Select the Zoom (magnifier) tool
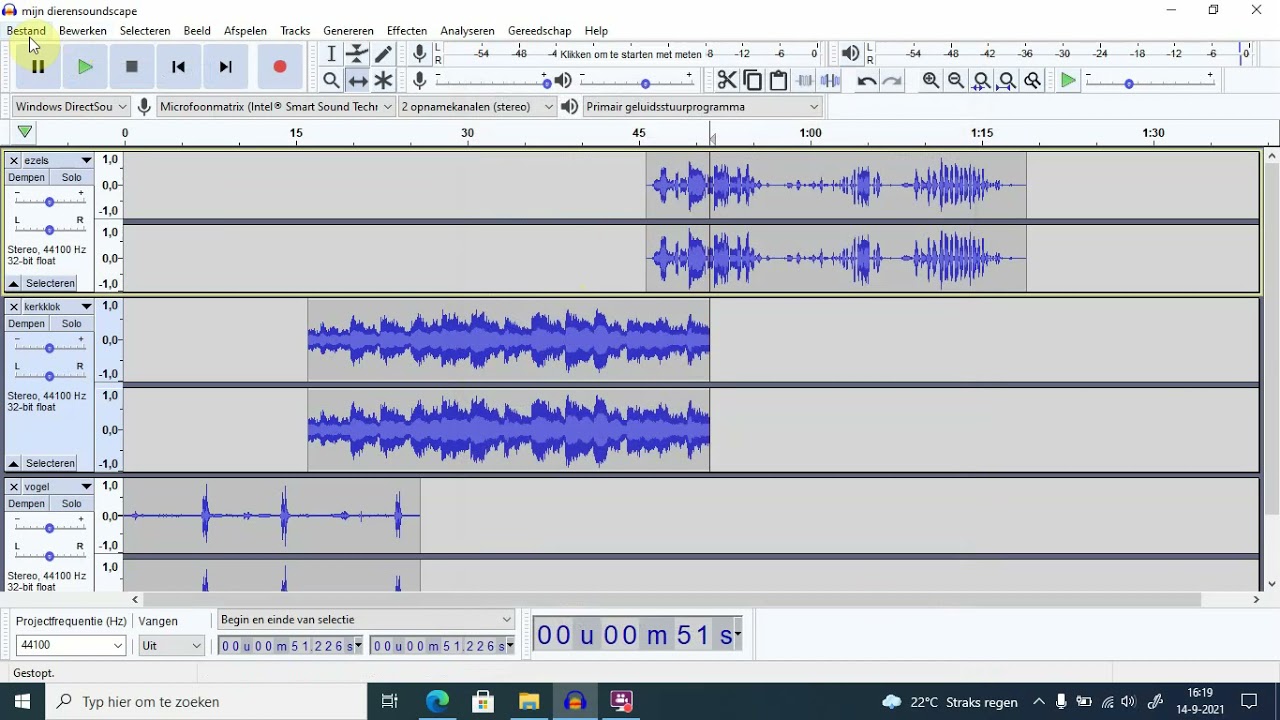Screen dimensions: 1280x720 point(331,80)
